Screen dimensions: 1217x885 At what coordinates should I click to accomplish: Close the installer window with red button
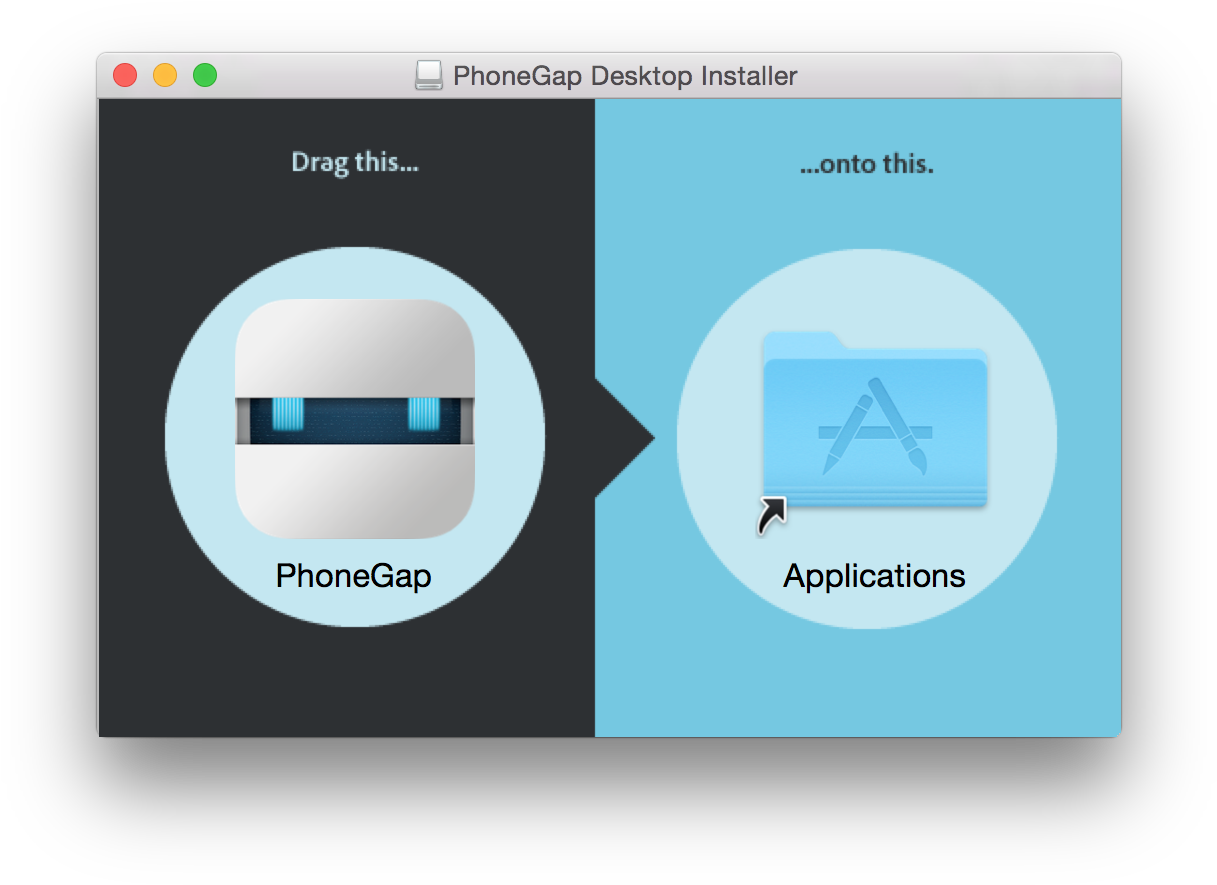point(125,75)
